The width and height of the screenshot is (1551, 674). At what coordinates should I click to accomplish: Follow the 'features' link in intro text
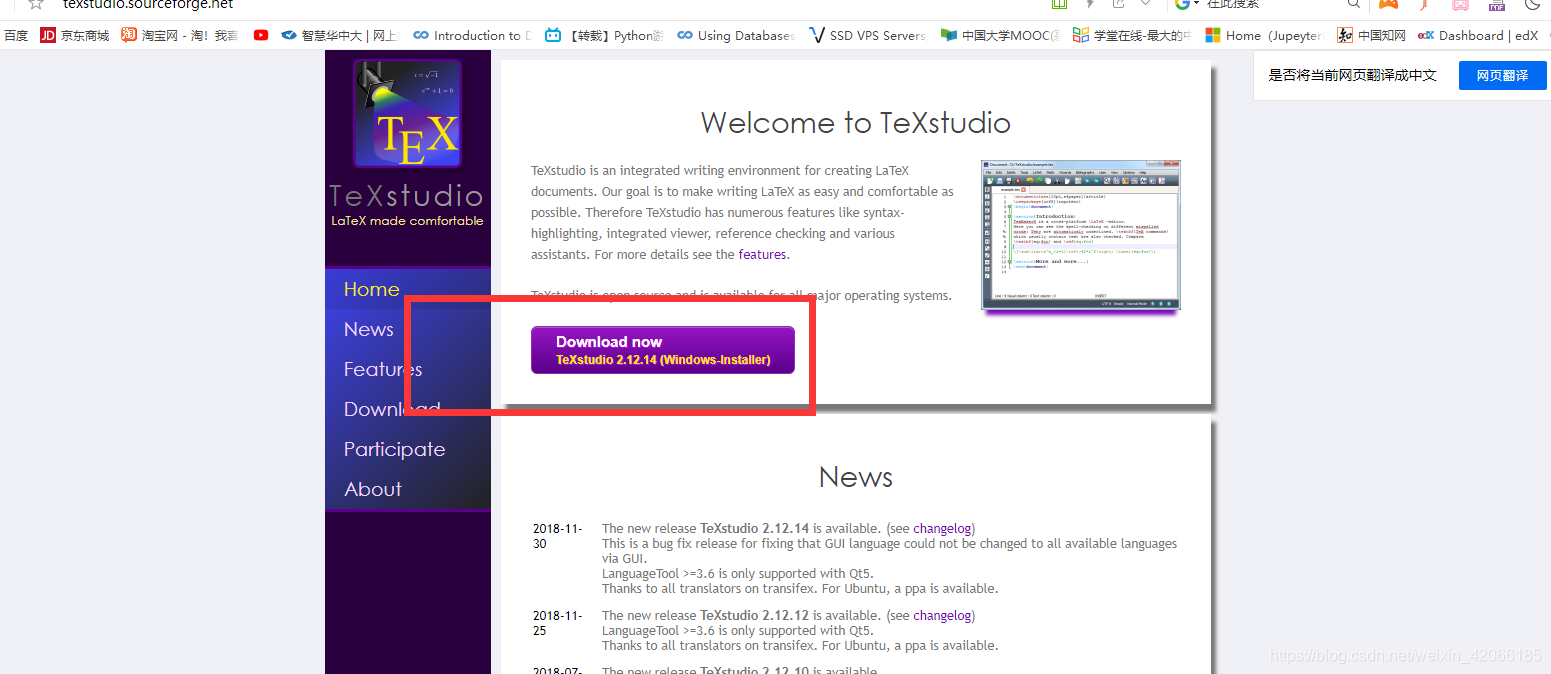pyautogui.click(x=762, y=254)
